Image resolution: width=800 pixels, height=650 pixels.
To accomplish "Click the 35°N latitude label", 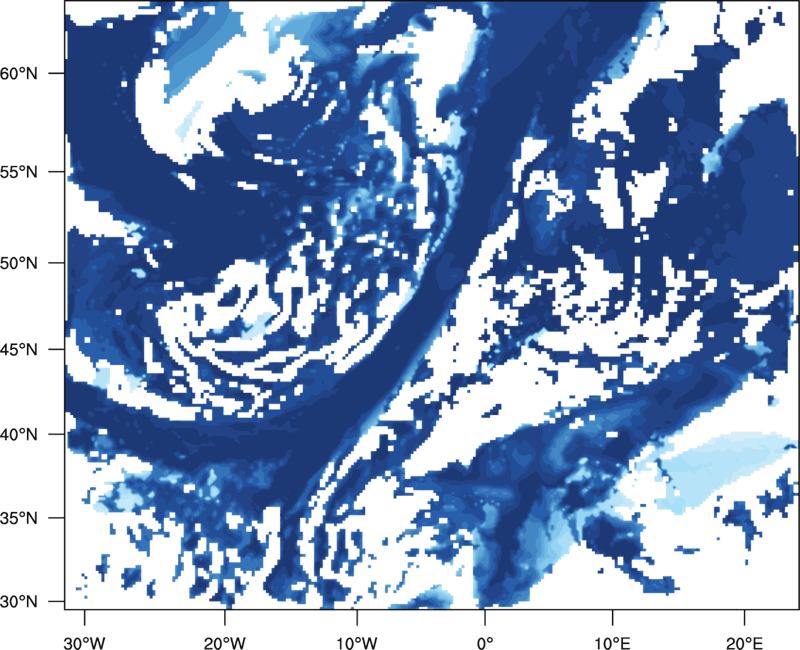I will [x=19, y=518].
